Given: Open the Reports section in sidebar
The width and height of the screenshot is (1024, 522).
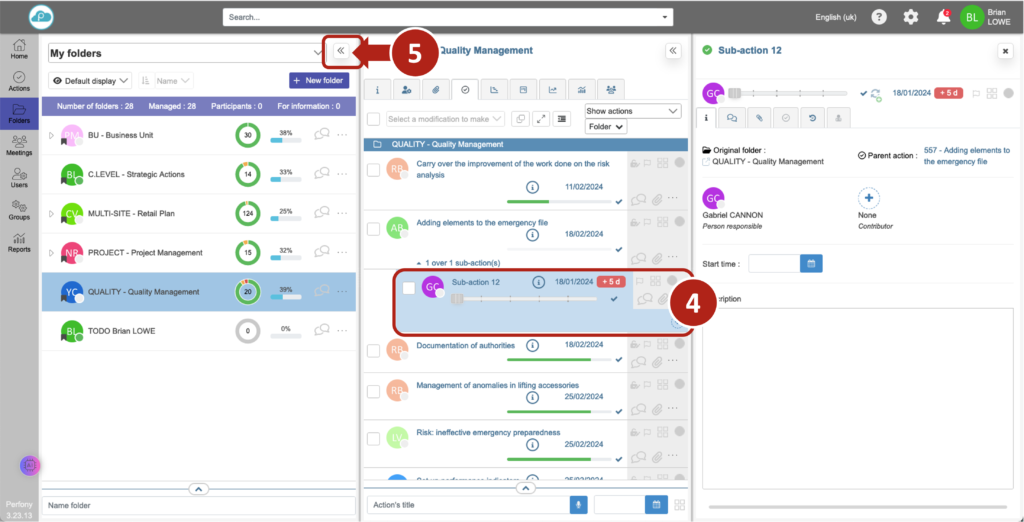Looking at the screenshot, I should tap(19, 241).
